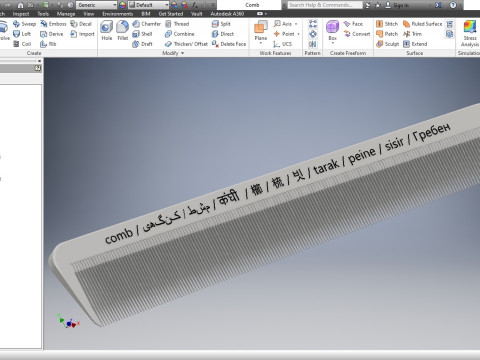Screen dimensions: 480x360
Task: Open the Derive command
Action: point(51,34)
